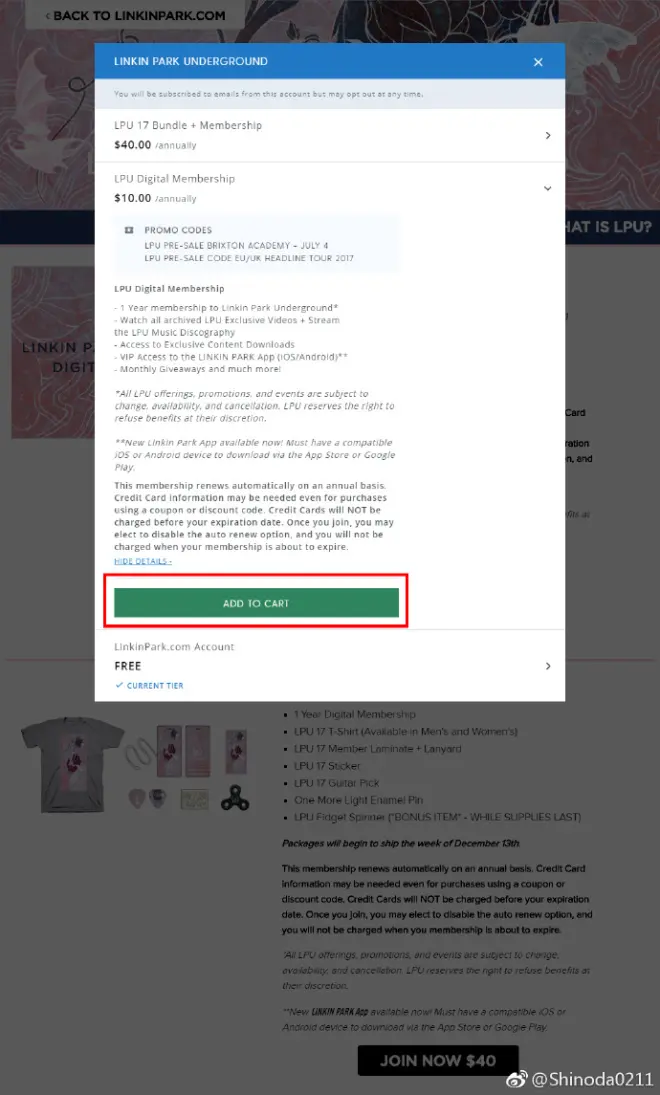Select the LPU 17 T-shirt image
This screenshot has width=660, height=1095.
click(x=73, y=764)
